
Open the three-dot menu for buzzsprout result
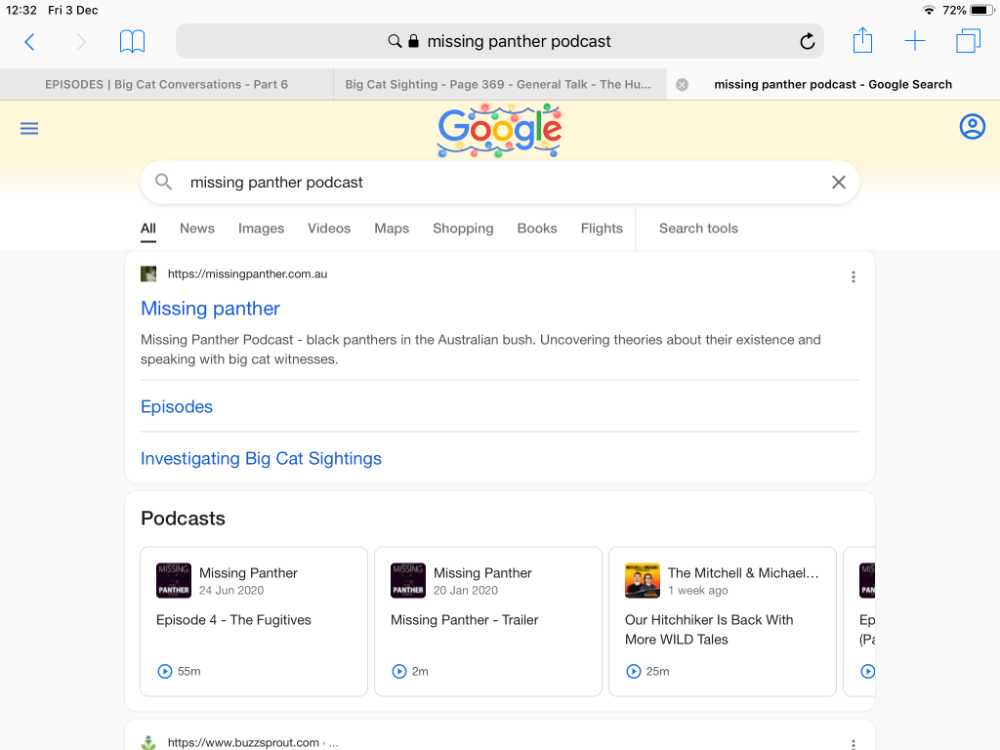[853, 744]
